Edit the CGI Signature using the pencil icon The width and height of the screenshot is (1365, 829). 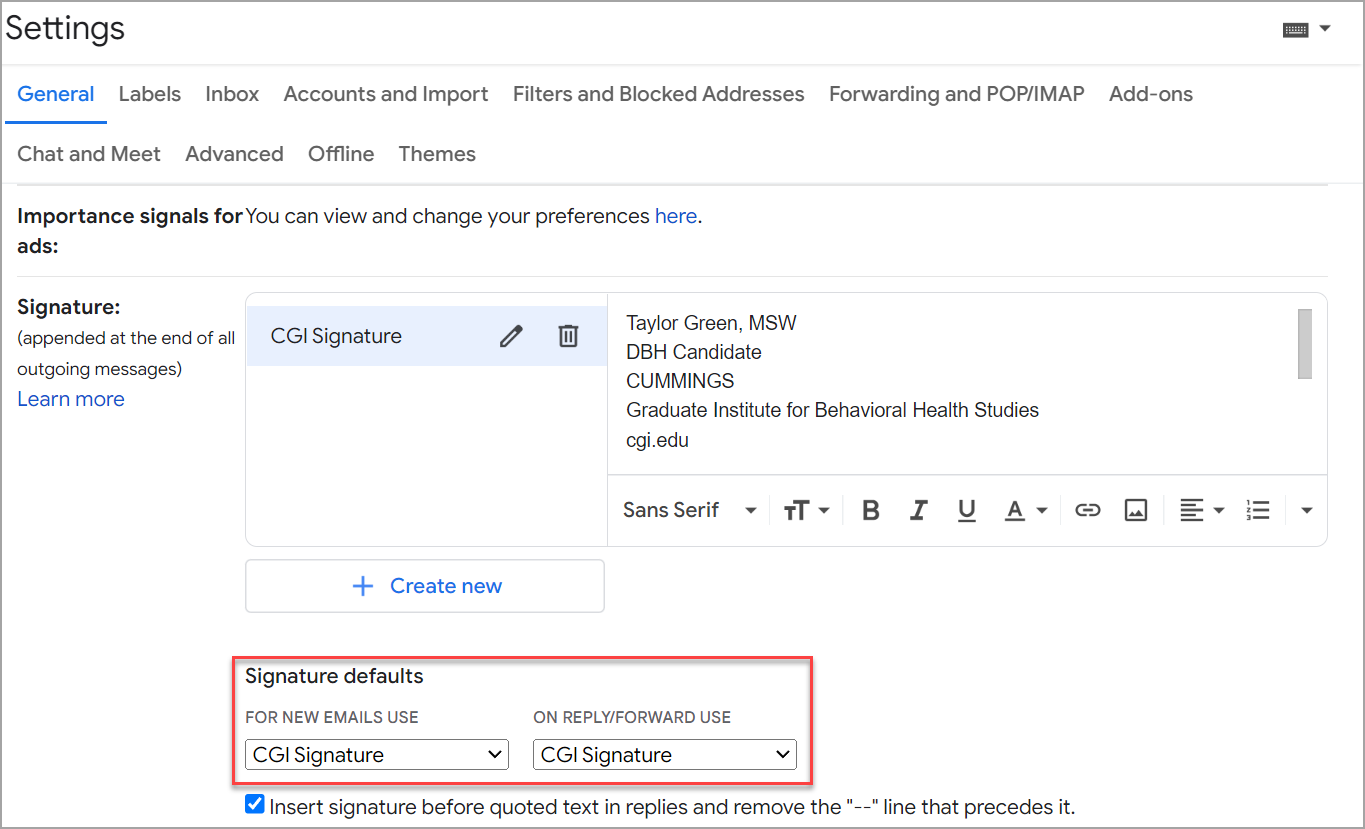(x=511, y=335)
